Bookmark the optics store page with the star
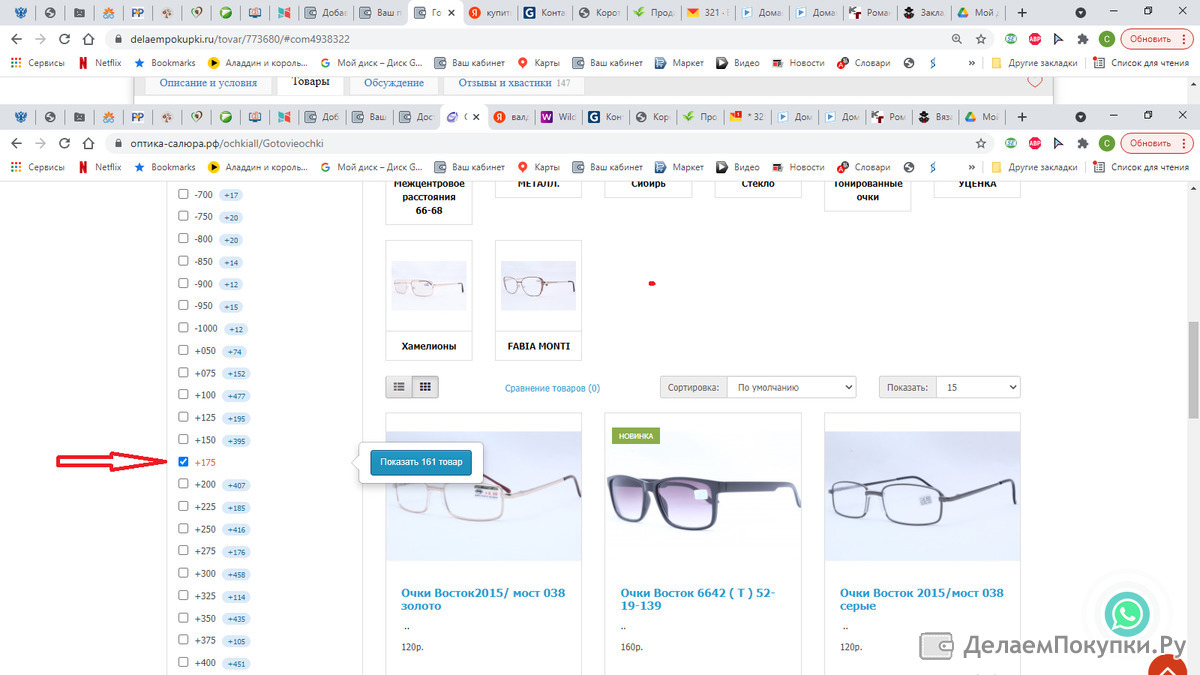Image resolution: width=1200 pixels, height=675 pixels. (x=982, y=143)
